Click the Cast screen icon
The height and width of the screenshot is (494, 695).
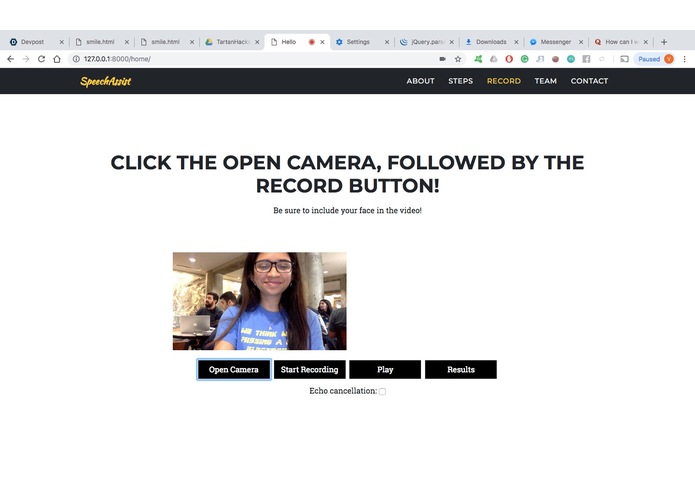pos(625,59)
